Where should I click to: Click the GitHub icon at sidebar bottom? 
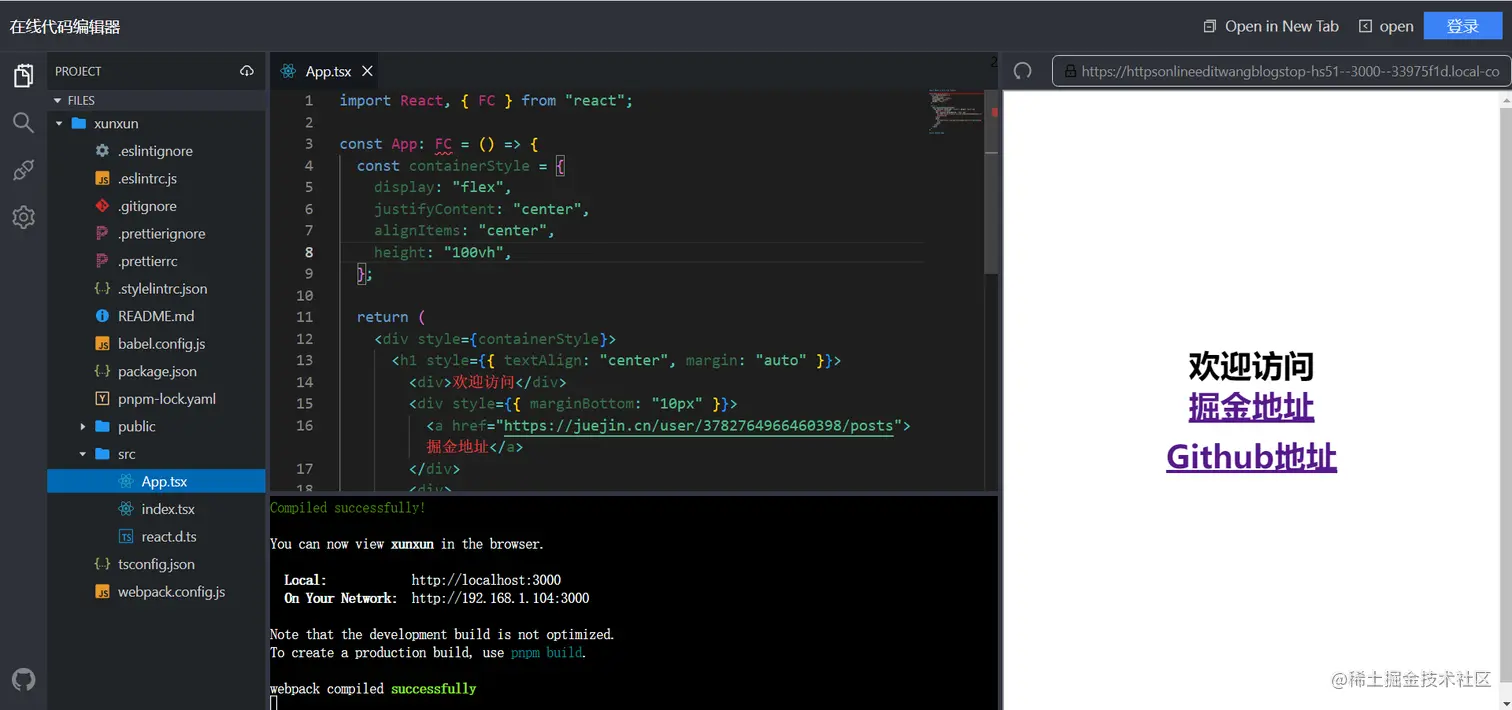23,680
